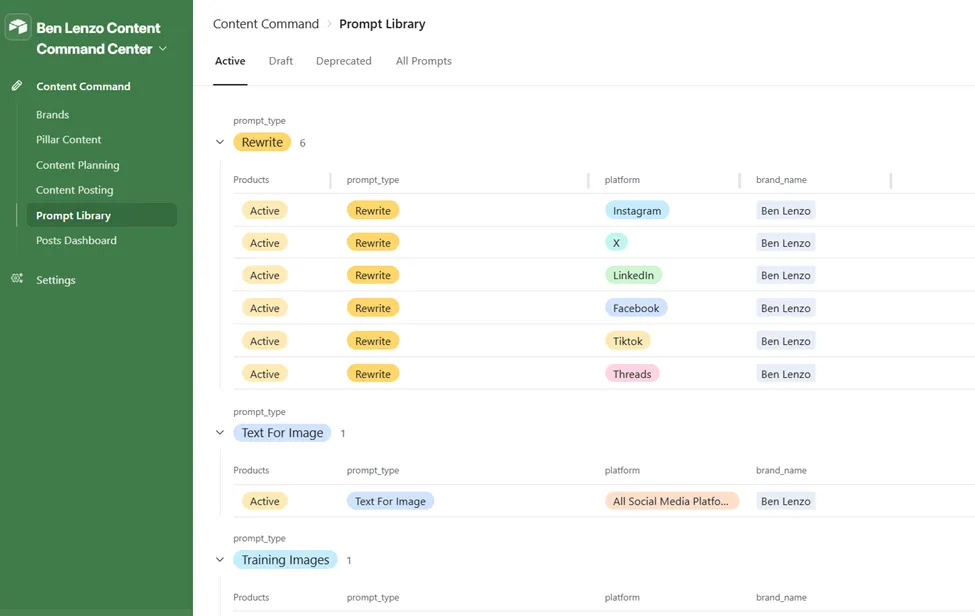This screenshot has height=616, width=975.
Task: Open Pillar Content page
Action: pos(68,140)
